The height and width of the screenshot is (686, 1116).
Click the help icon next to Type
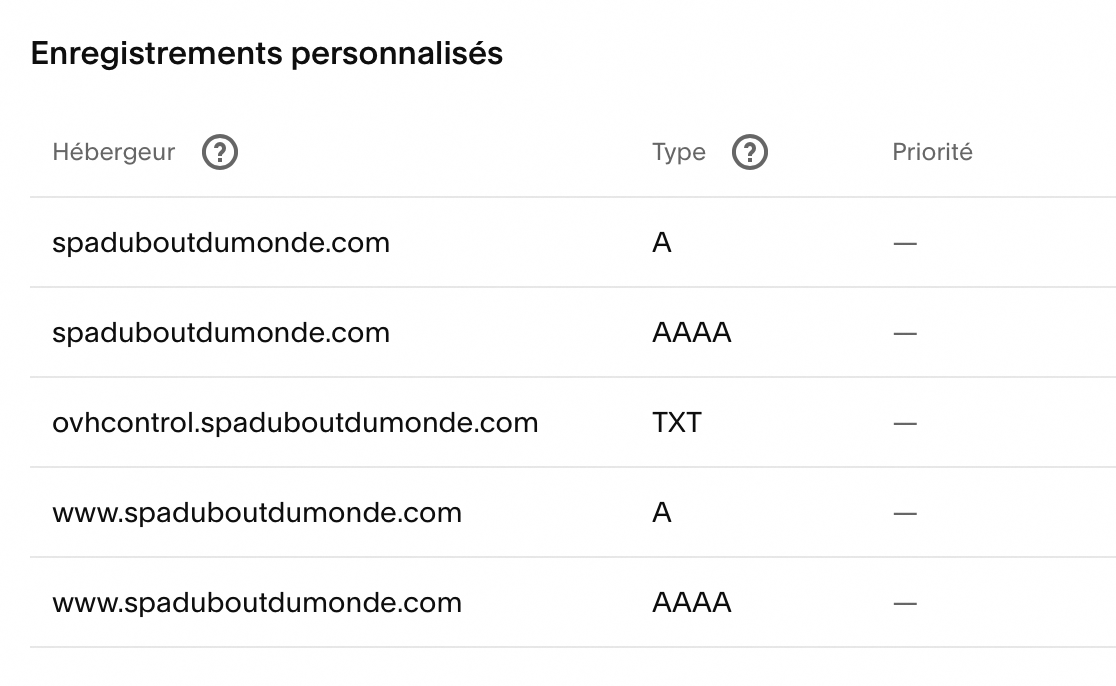coord(750,153)
